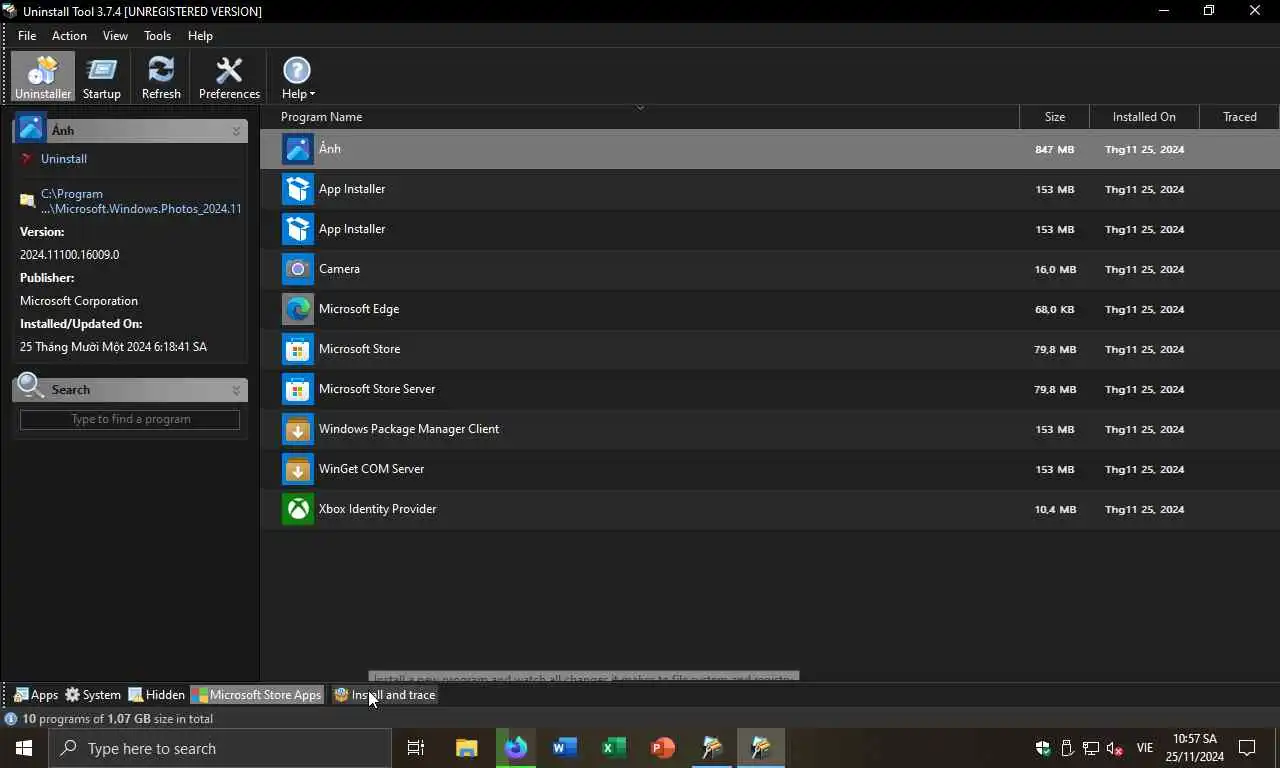Open the View menu
Viewport: 1280px width, 768px height.
pyautogui.click(x=115, y=35)
